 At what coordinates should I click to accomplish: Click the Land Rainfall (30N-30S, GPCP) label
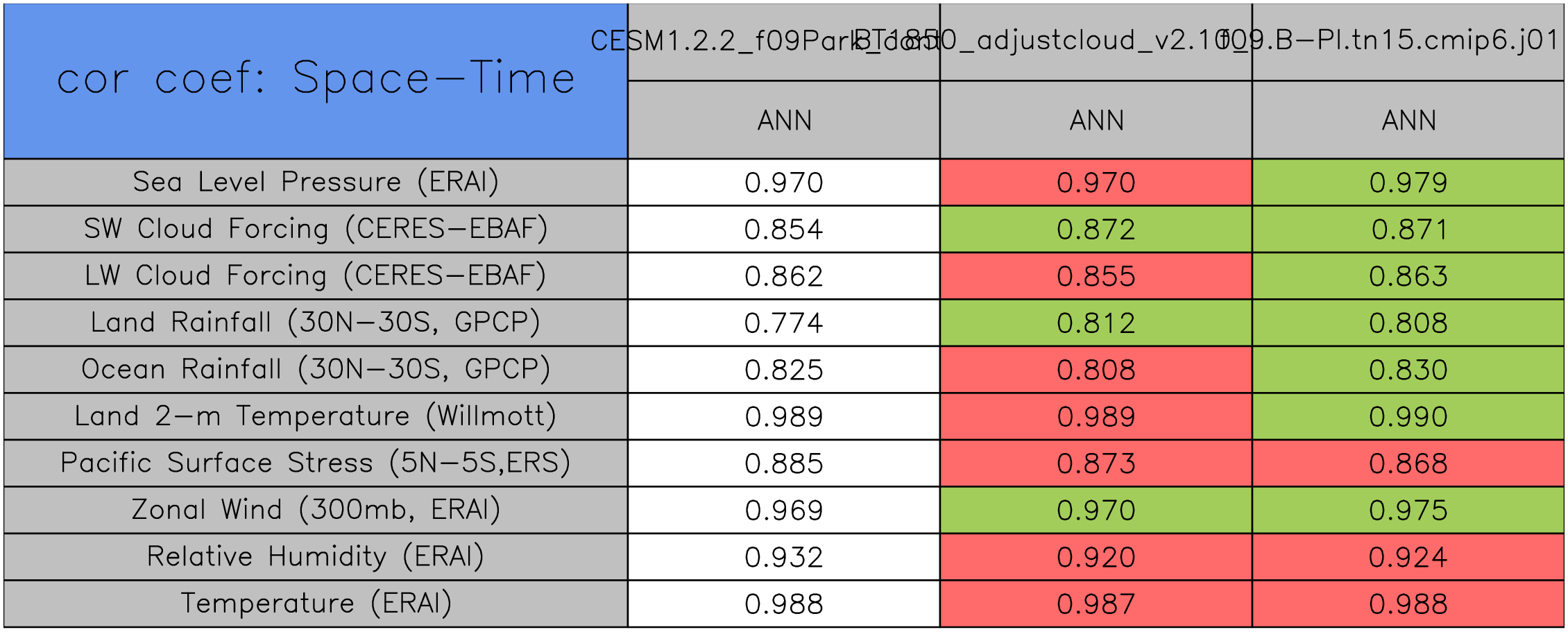[316, 323]
